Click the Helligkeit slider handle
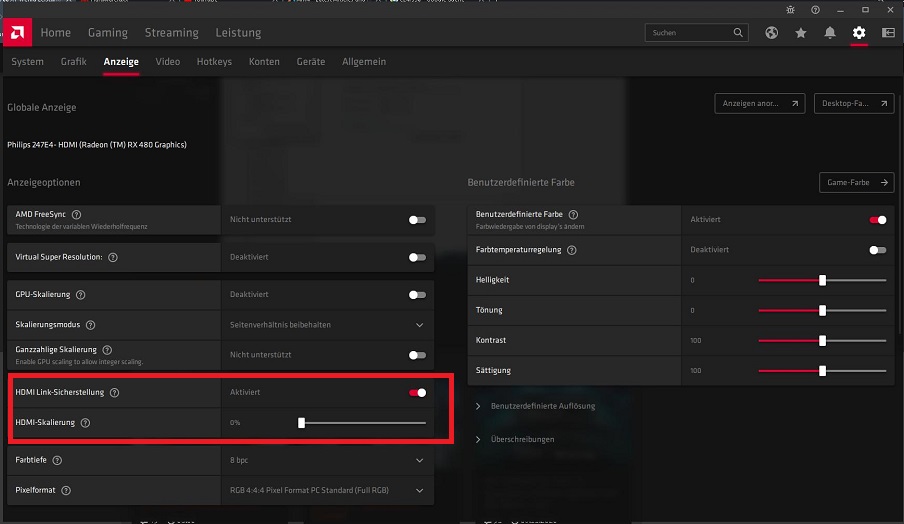904x524 pixels. pos(823,280)
